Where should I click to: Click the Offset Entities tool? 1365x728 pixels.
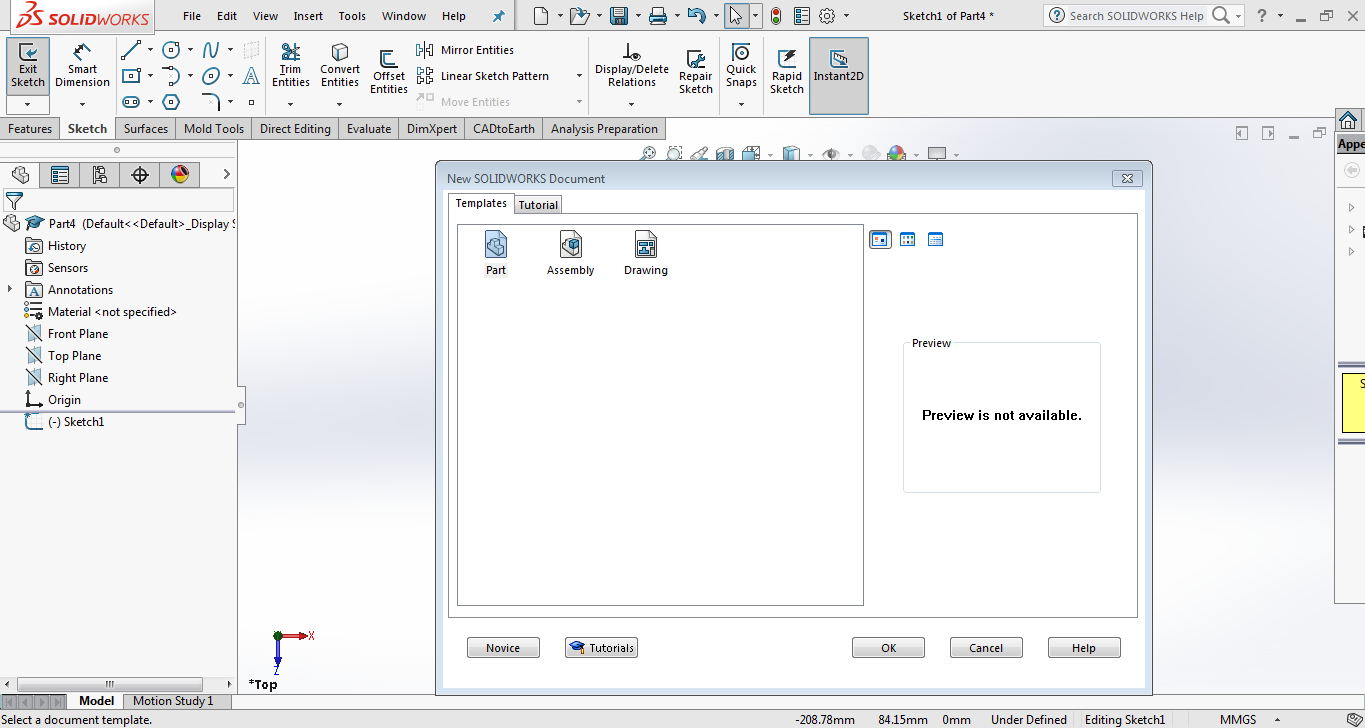point(389,72)
